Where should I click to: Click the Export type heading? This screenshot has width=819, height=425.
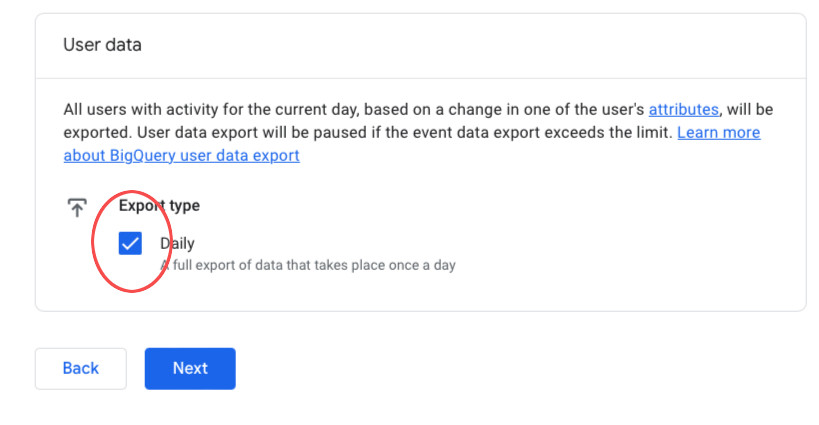[159, 206]
